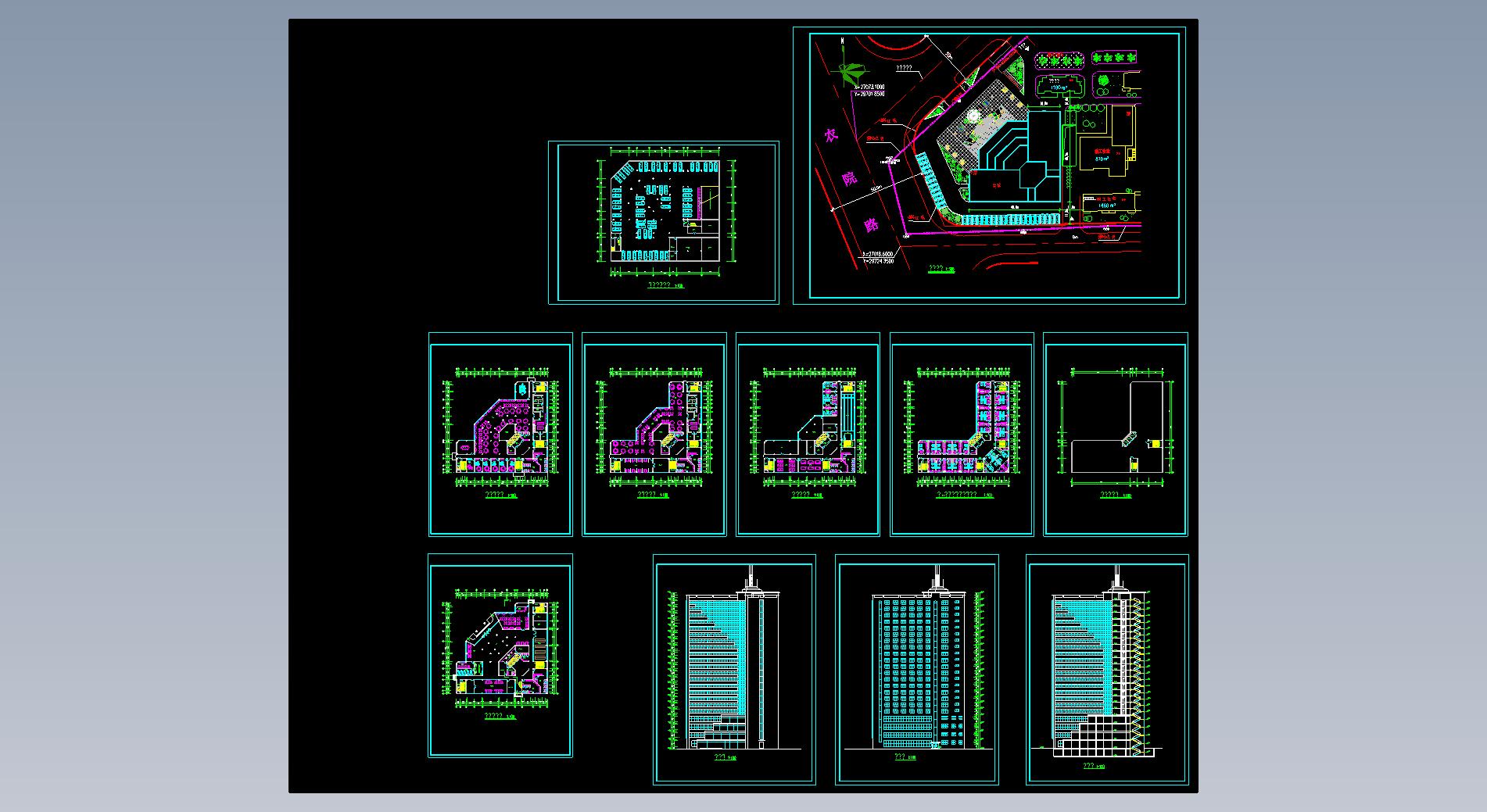Click the circular fountain in the site plaza
The width and height of the screenshot is (1487, 812).
coord(973,116)
